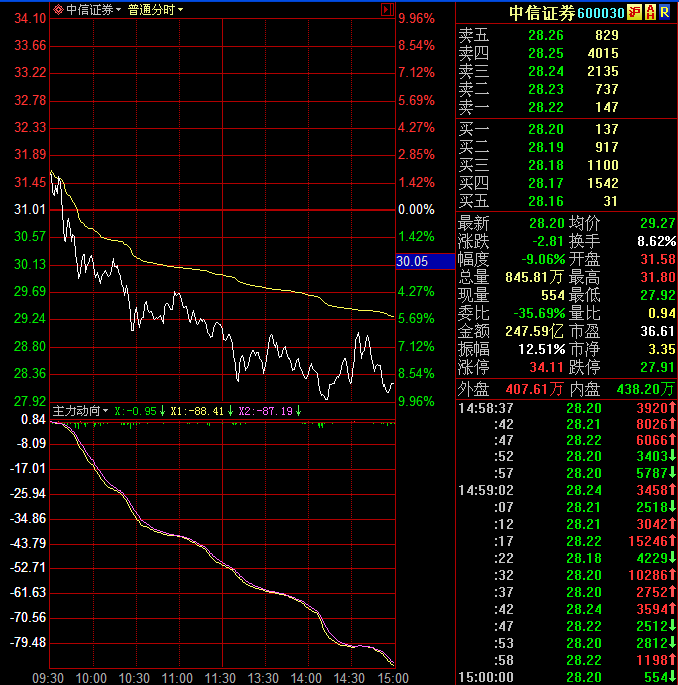Click the 沪 Shanghai market badge icon
This screenshot has height=685, width=679.
point(634,13)
